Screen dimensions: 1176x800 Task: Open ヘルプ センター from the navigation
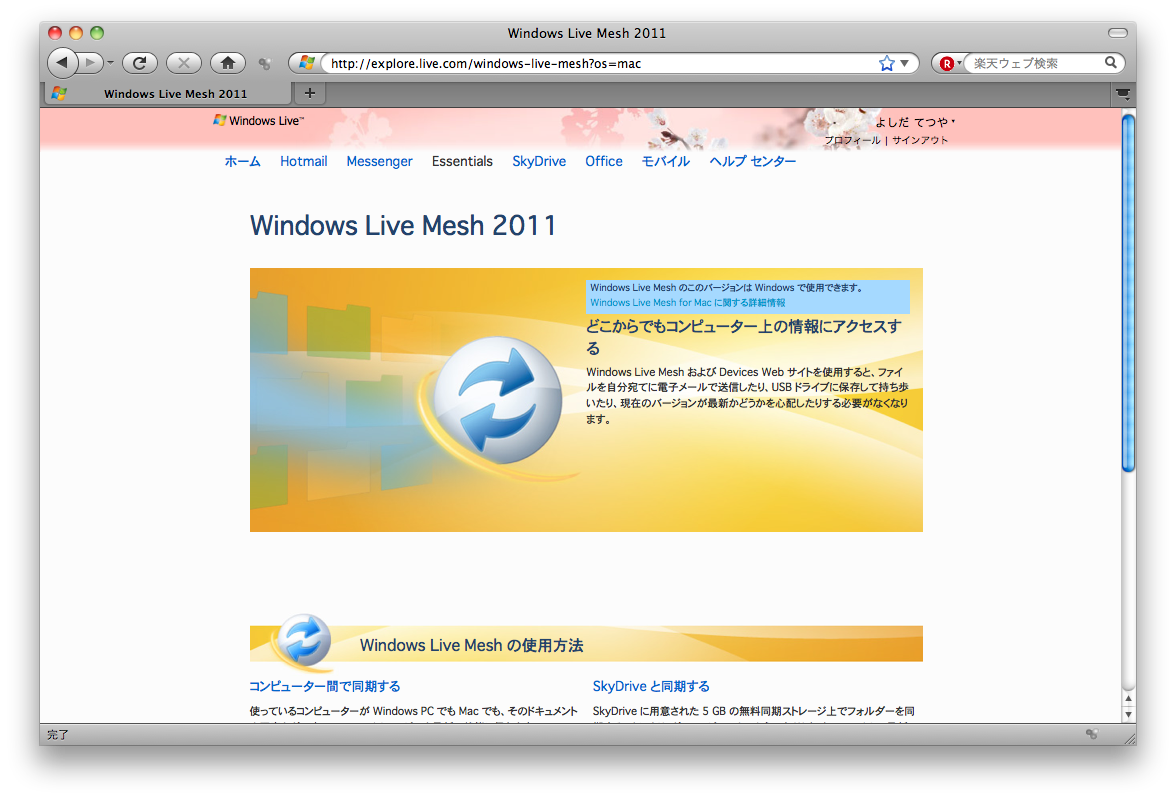coord(753,161)
